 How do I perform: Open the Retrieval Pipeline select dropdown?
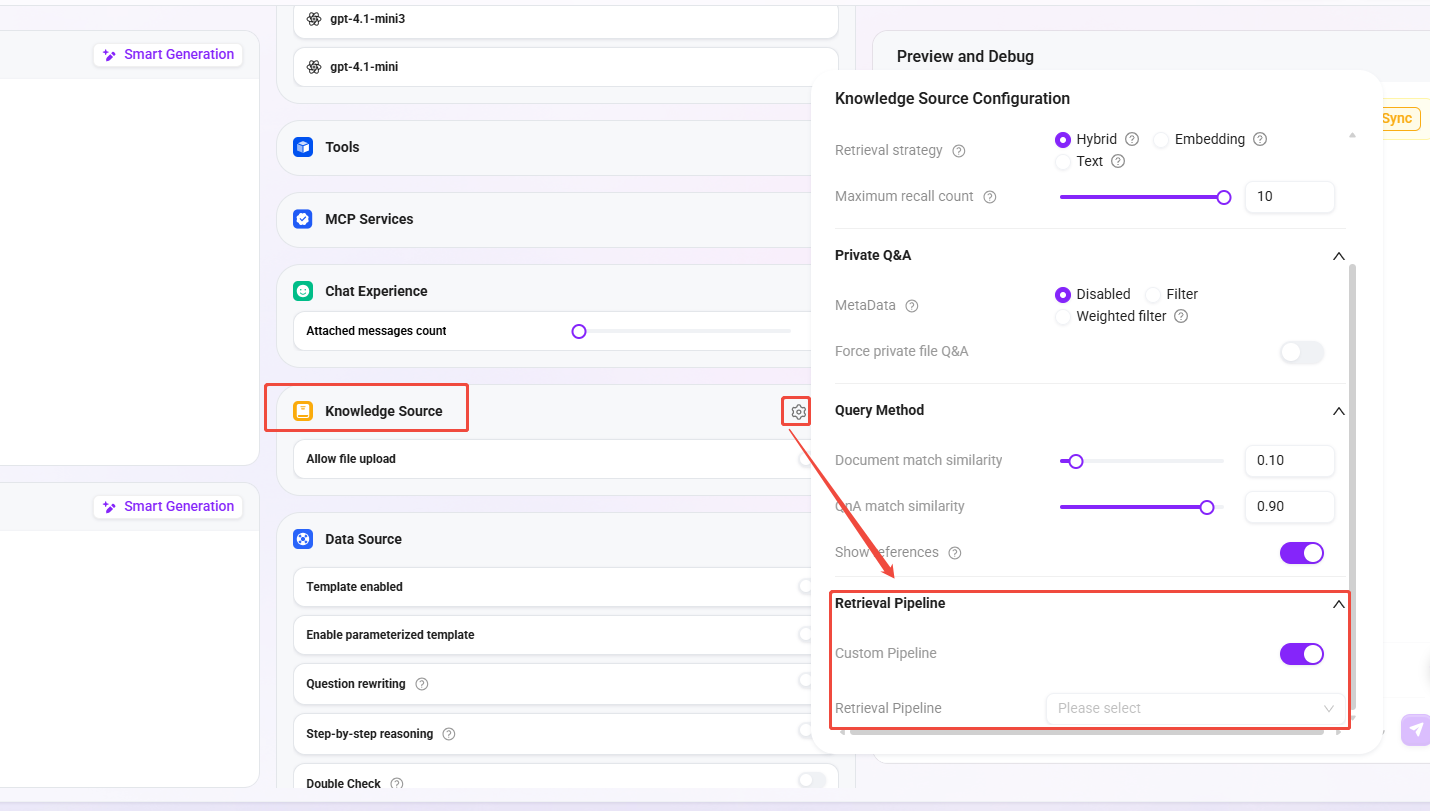pos(1196,708)
